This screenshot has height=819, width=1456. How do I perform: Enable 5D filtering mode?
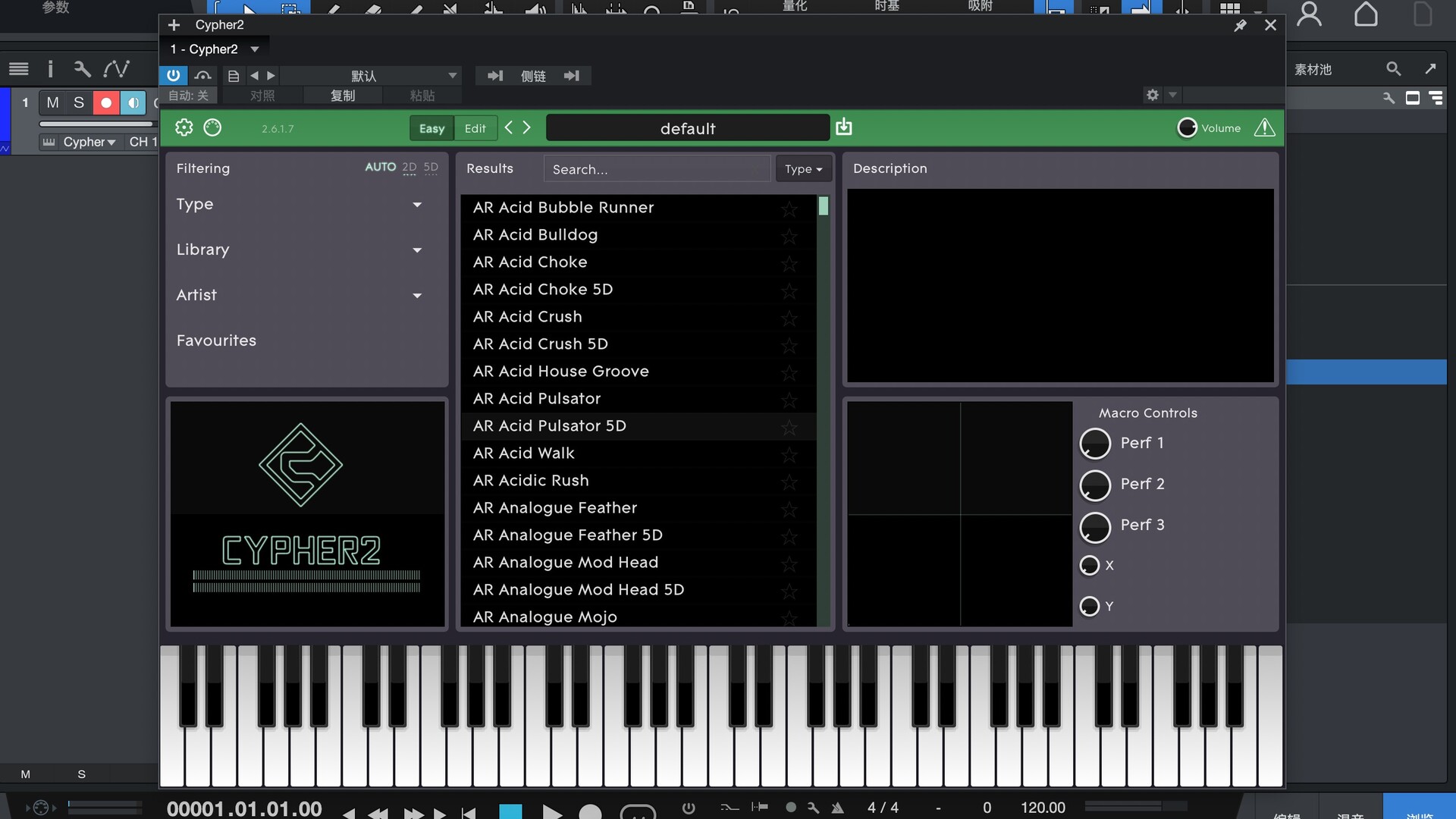pos(431,167)
